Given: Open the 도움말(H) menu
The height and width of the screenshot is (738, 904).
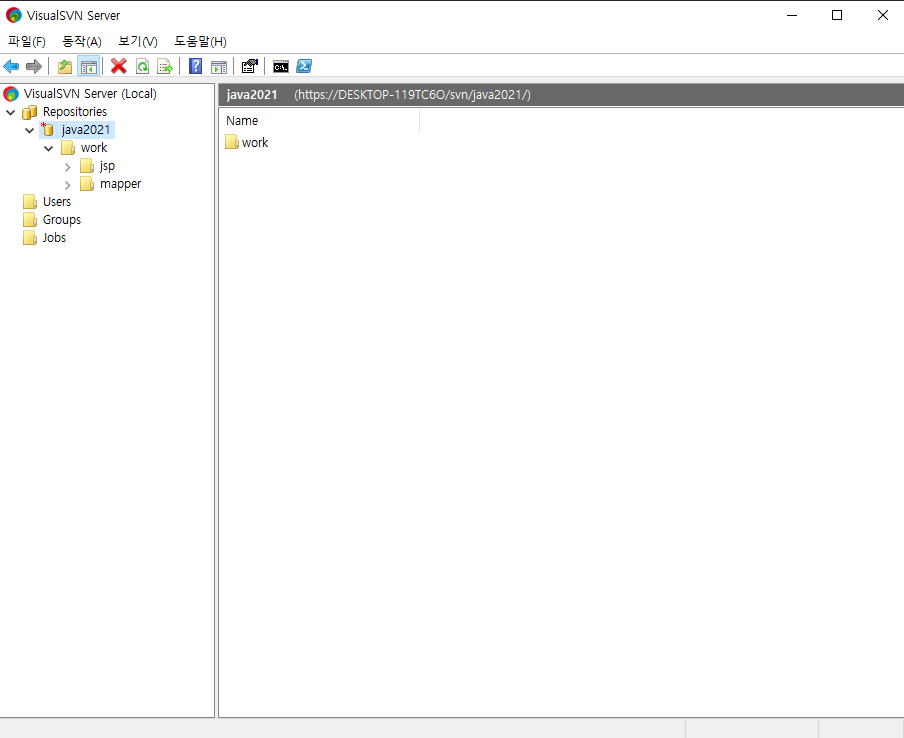Looking at the screenshot, I should click(201, 42).
